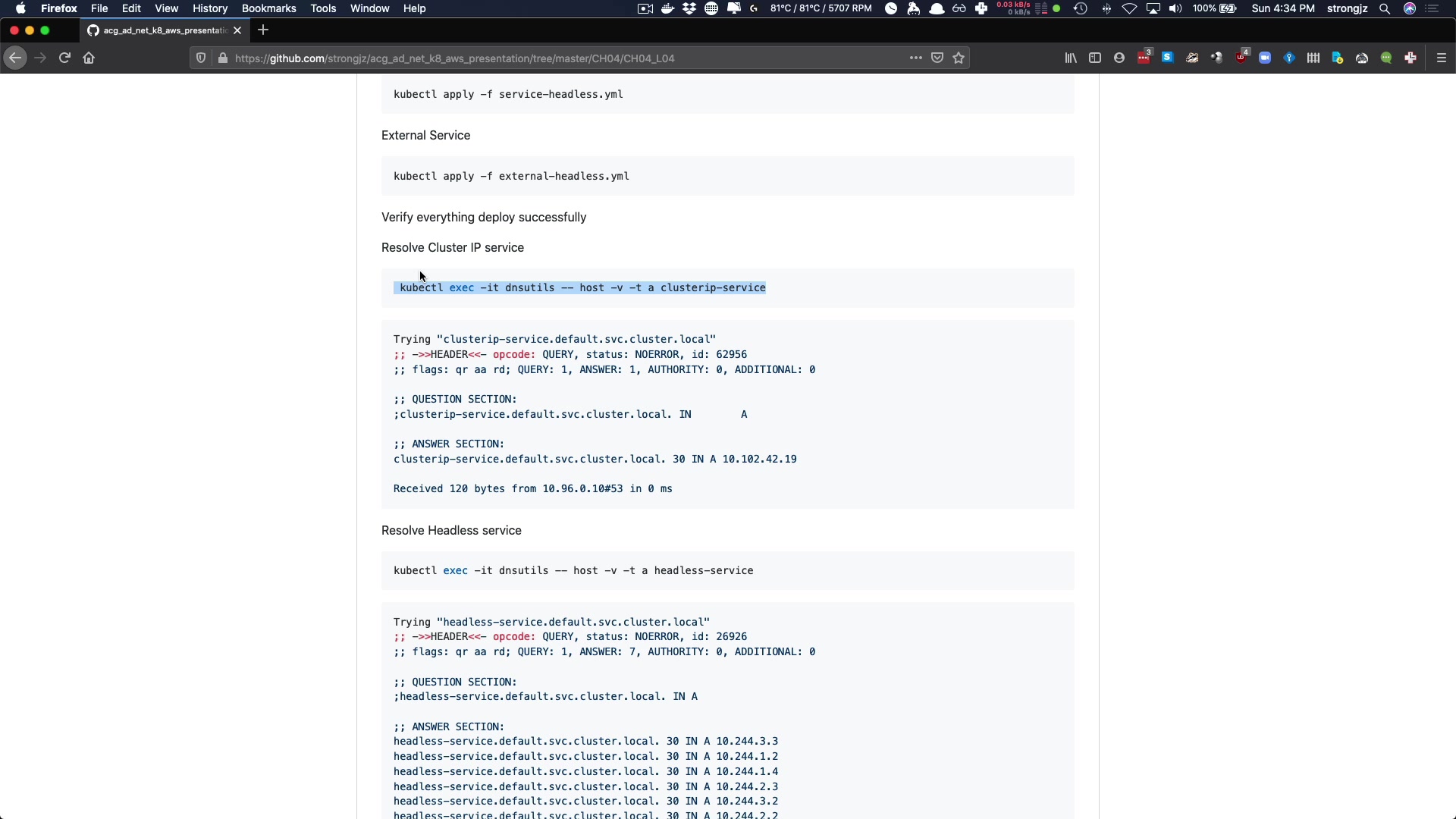Click the Zoom extension icon
This screenshot has width=1456, height=819.
(1265, 58)
